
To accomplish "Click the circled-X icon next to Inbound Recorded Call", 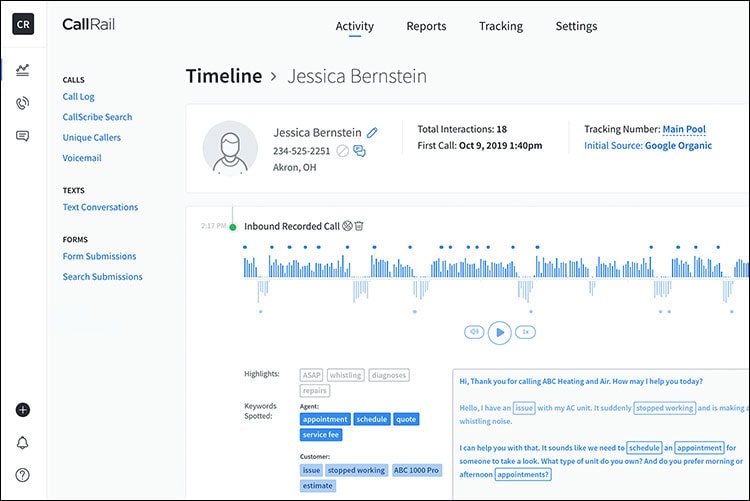I will pyautogui.click(x=347, y=226).
